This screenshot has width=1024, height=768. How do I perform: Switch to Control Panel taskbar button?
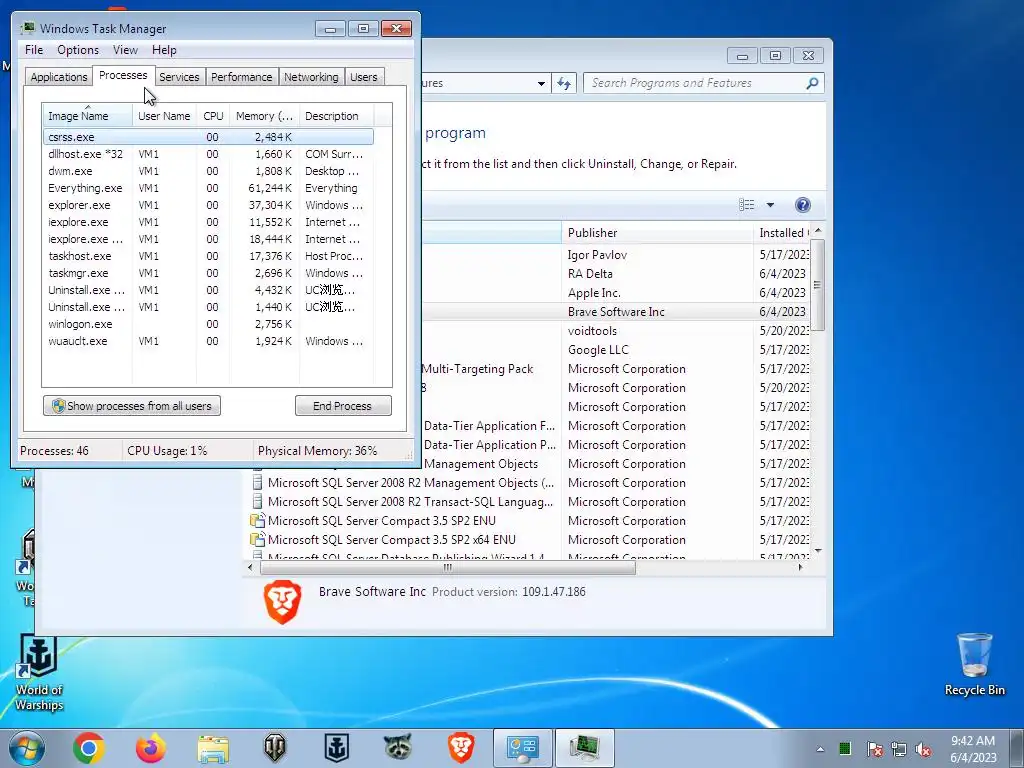point(523,748)
